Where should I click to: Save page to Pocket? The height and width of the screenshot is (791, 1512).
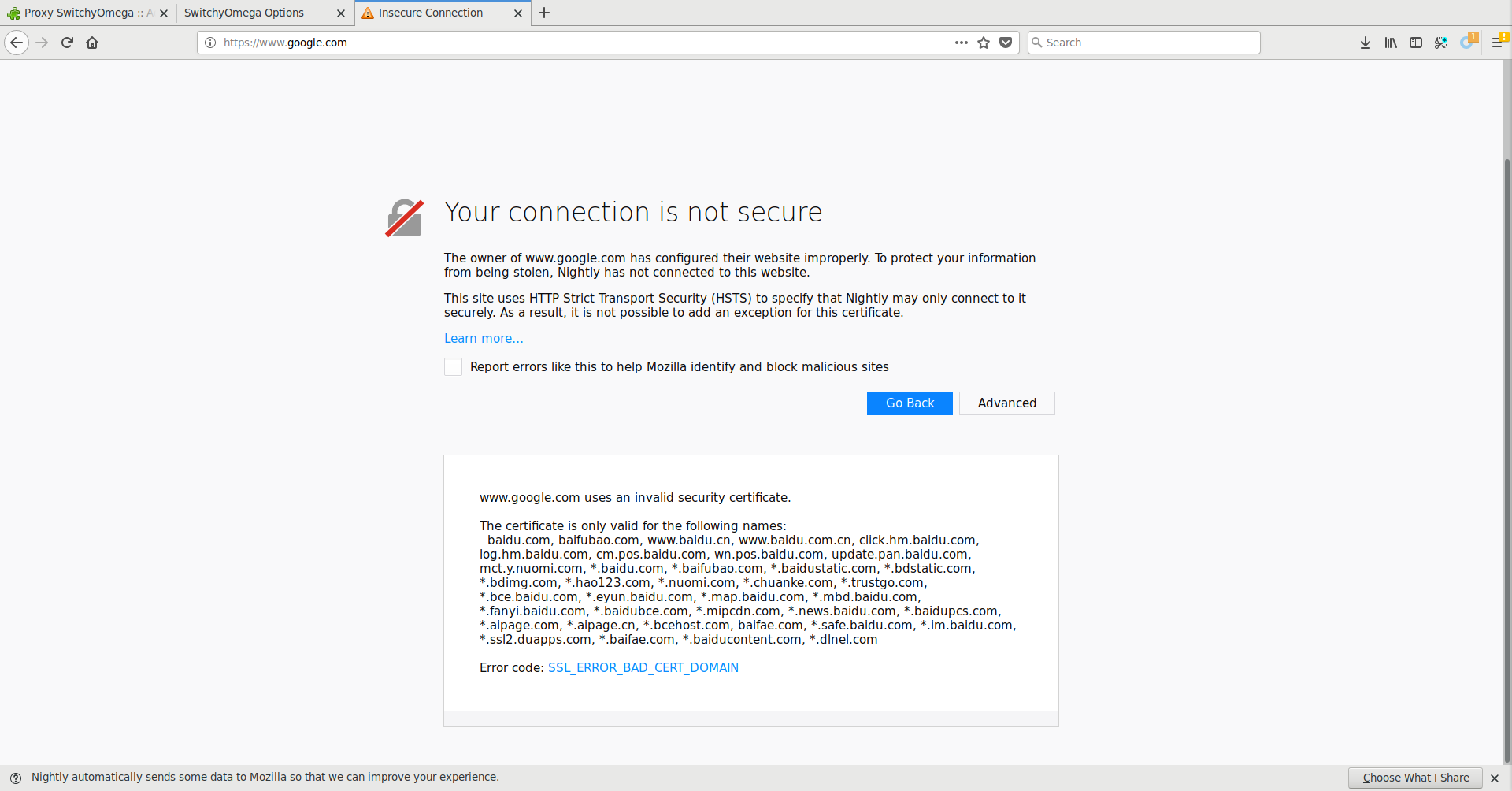[x=1006, y=43]
